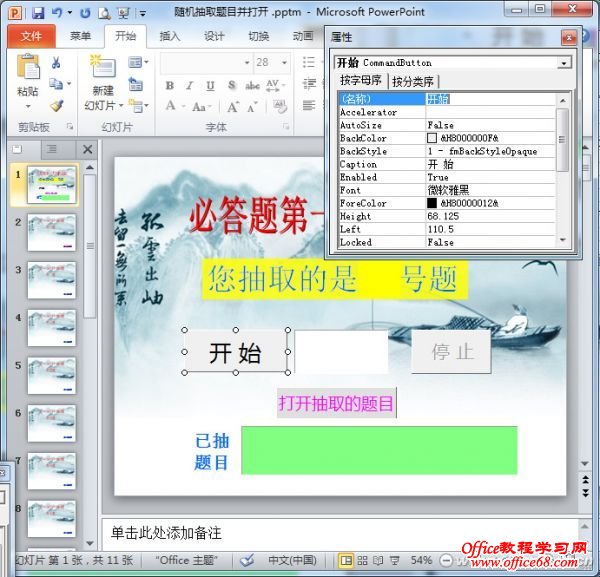Click the Print Preview icon
The image size is (600, 577).
tap(104, 13)
